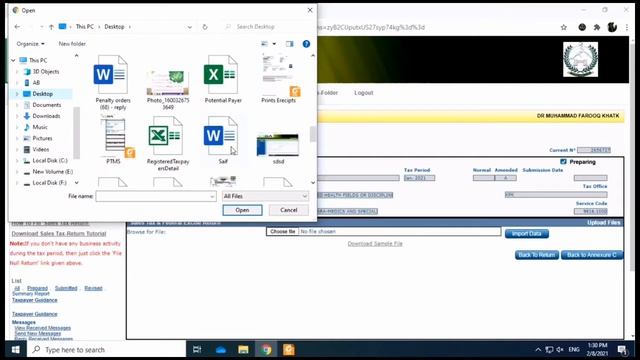
Task: Go back in the Open dialog
Action: [17, 27]
